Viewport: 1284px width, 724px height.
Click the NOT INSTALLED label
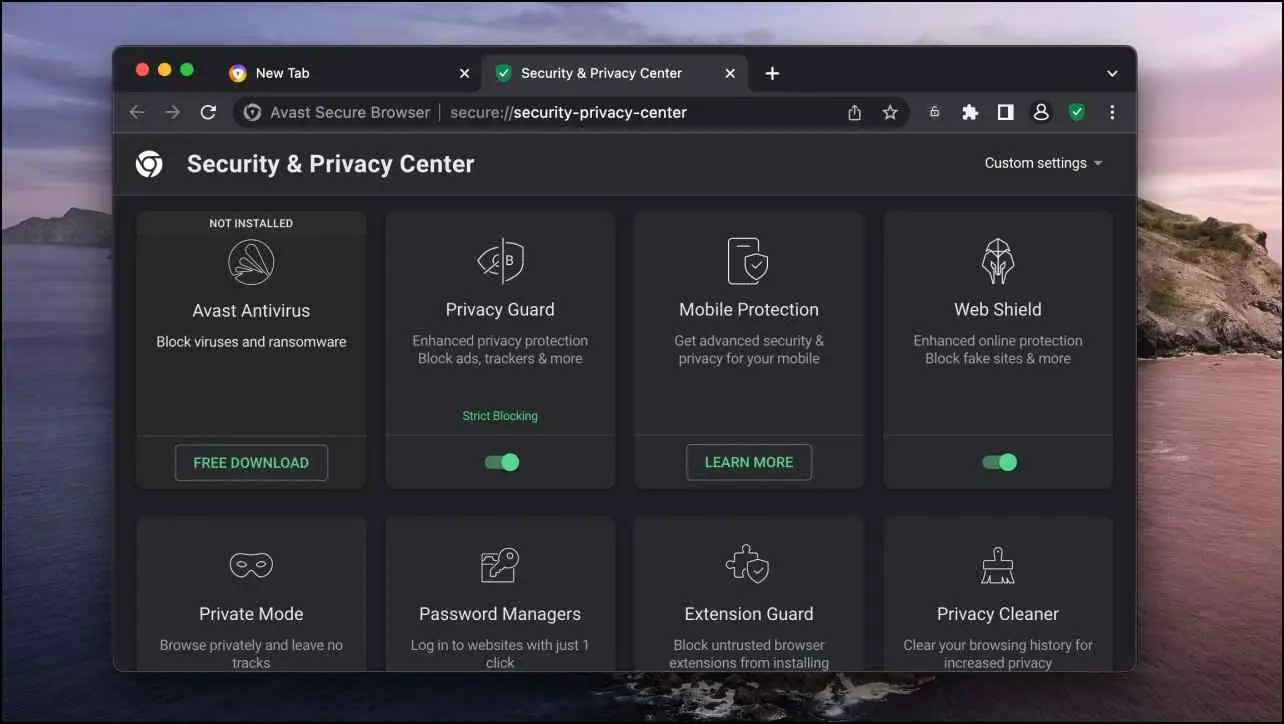pos(251,223)
